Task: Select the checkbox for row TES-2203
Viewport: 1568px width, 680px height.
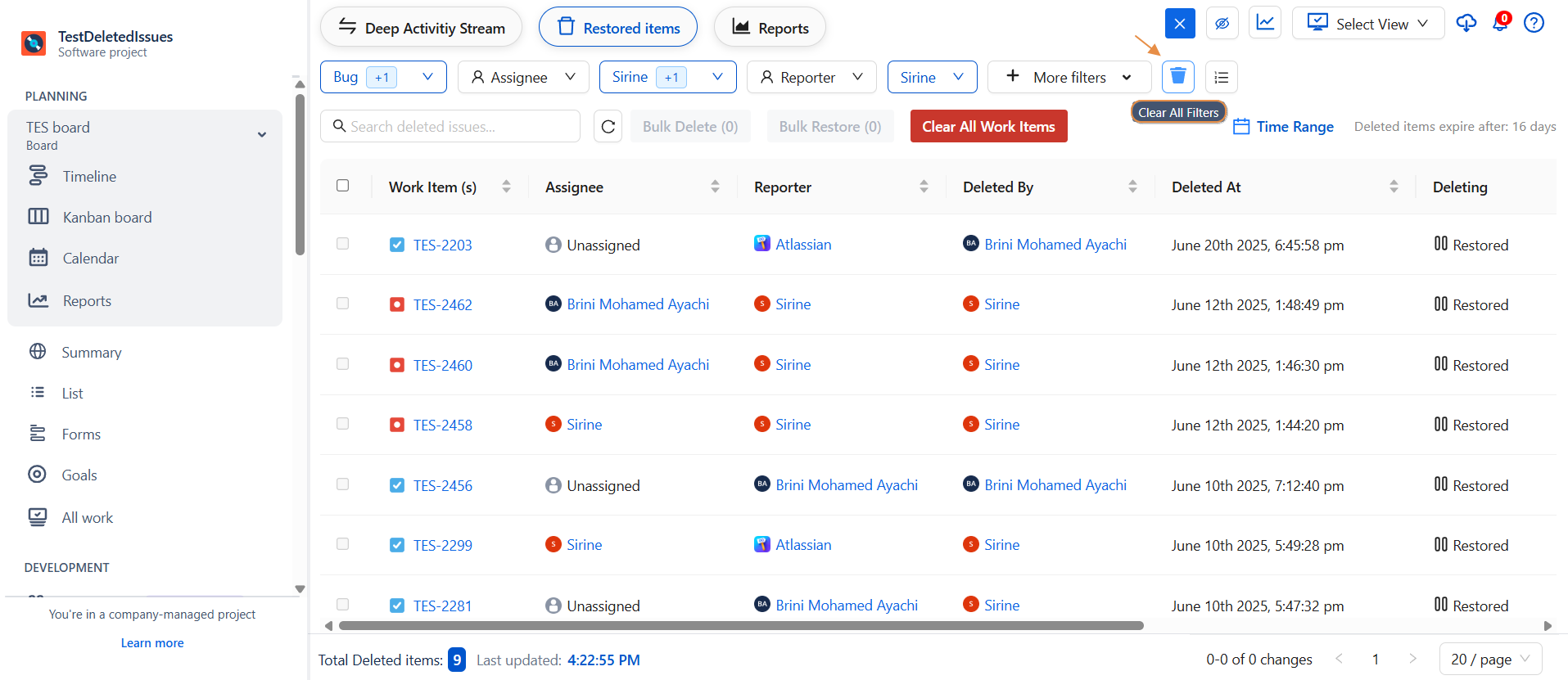Action: pos(343,244)
